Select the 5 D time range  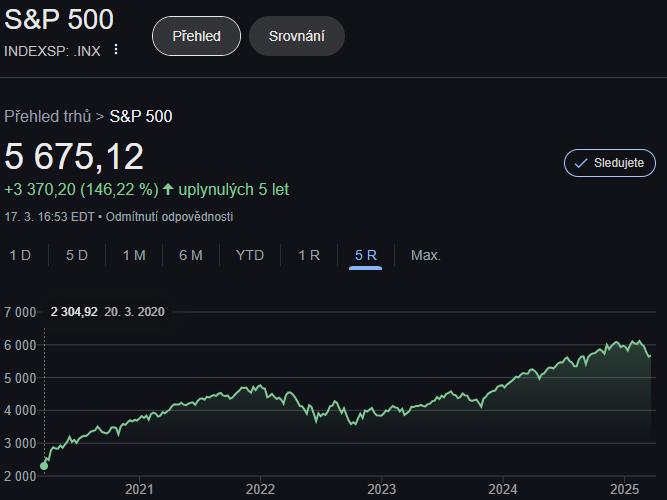click(77, 255)
